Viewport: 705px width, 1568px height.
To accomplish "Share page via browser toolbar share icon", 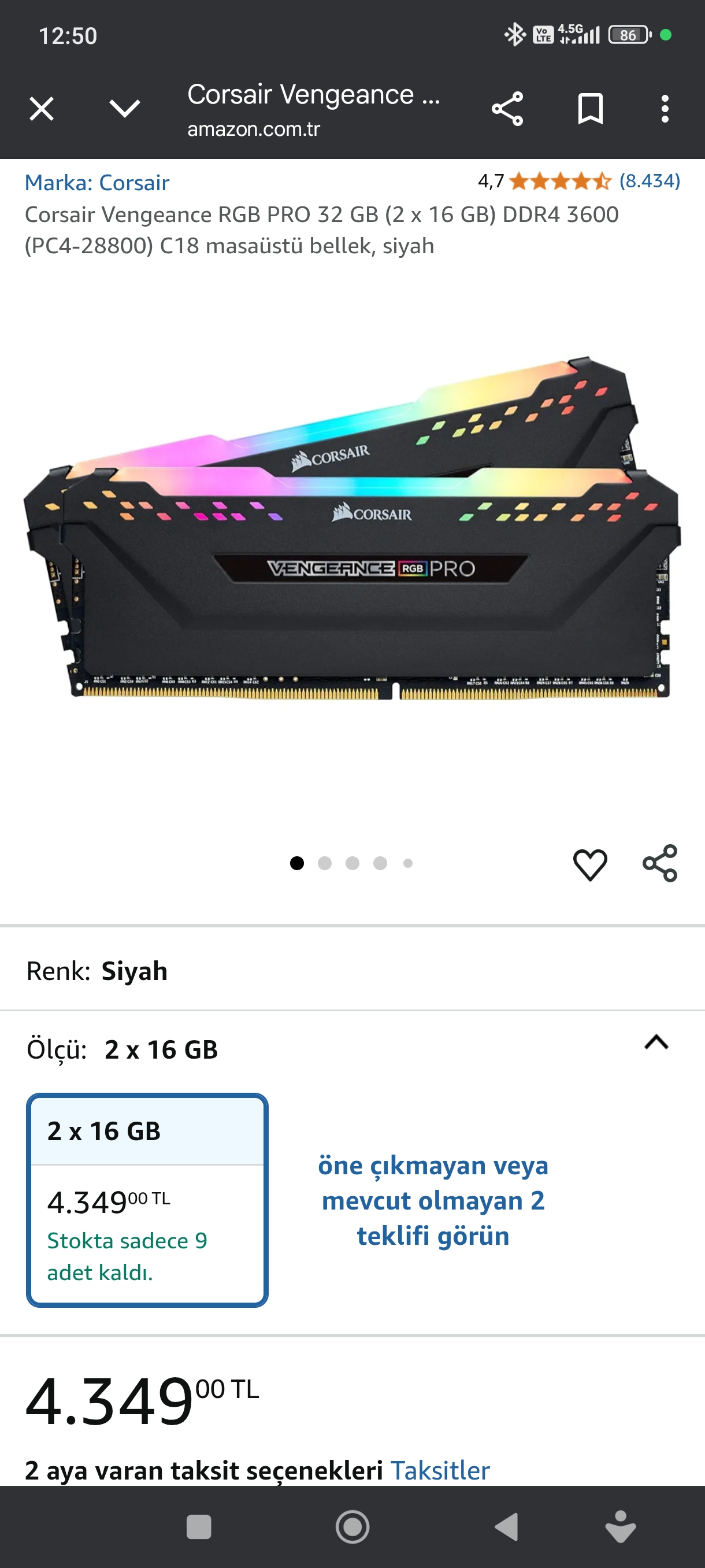I will click(507, 110).
